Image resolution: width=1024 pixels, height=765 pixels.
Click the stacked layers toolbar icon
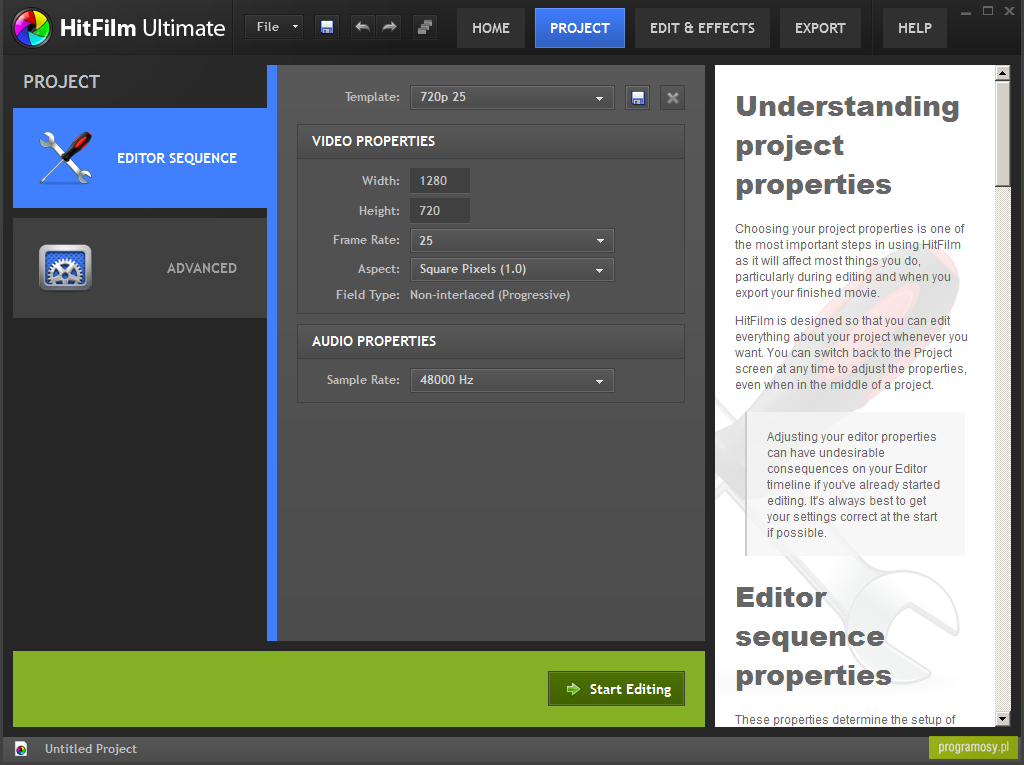pyautogui.click(x=425, y=27)
